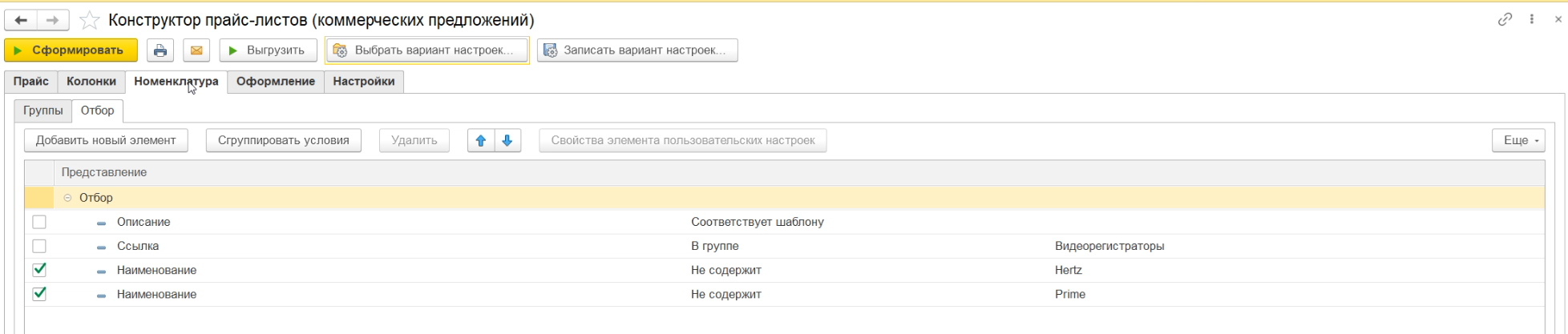Click Свойства элемента пользовательских настроек button
The width and height of the screenshot is (1568, 334).
[x=683, y=141]
